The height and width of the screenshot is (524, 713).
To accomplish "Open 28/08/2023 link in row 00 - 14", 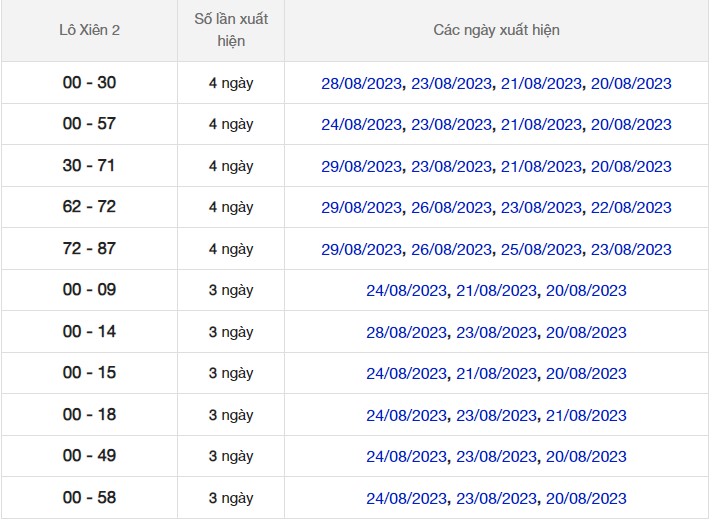I will (x=406, y=332).
